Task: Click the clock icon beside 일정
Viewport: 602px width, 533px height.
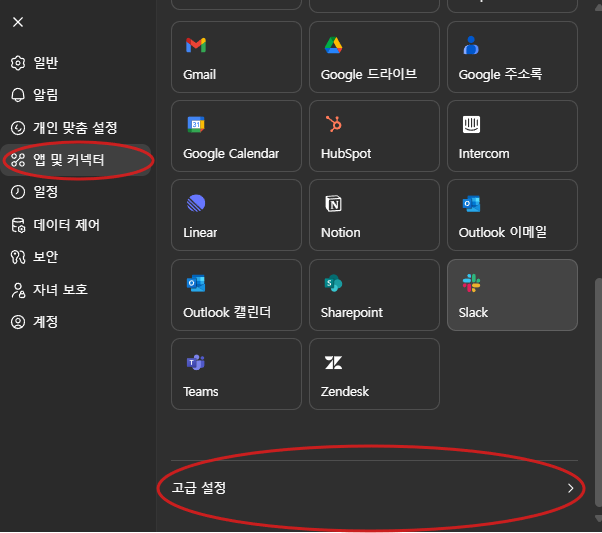Action: tap(18, 192)
